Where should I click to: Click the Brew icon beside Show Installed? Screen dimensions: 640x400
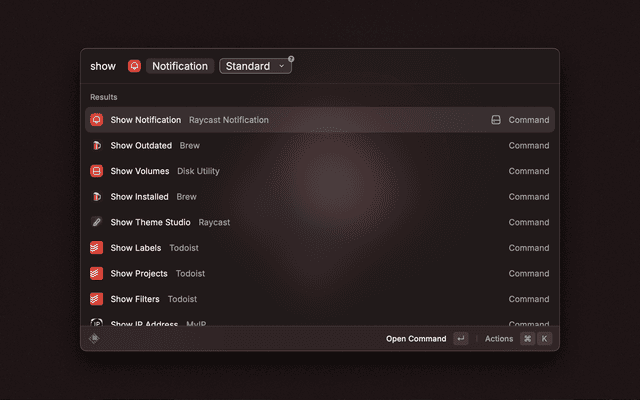point(97,197)
